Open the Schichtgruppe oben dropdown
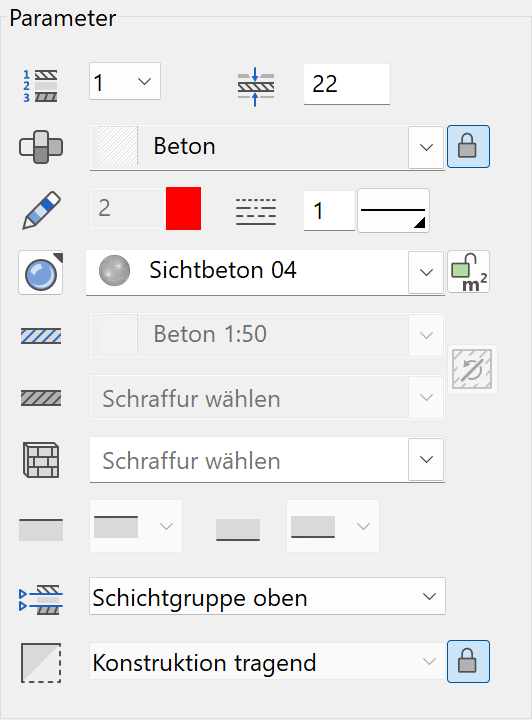Image resolution: width=532 pixels, height=720 pixels. pyautogui.click(x=267, y=596)
